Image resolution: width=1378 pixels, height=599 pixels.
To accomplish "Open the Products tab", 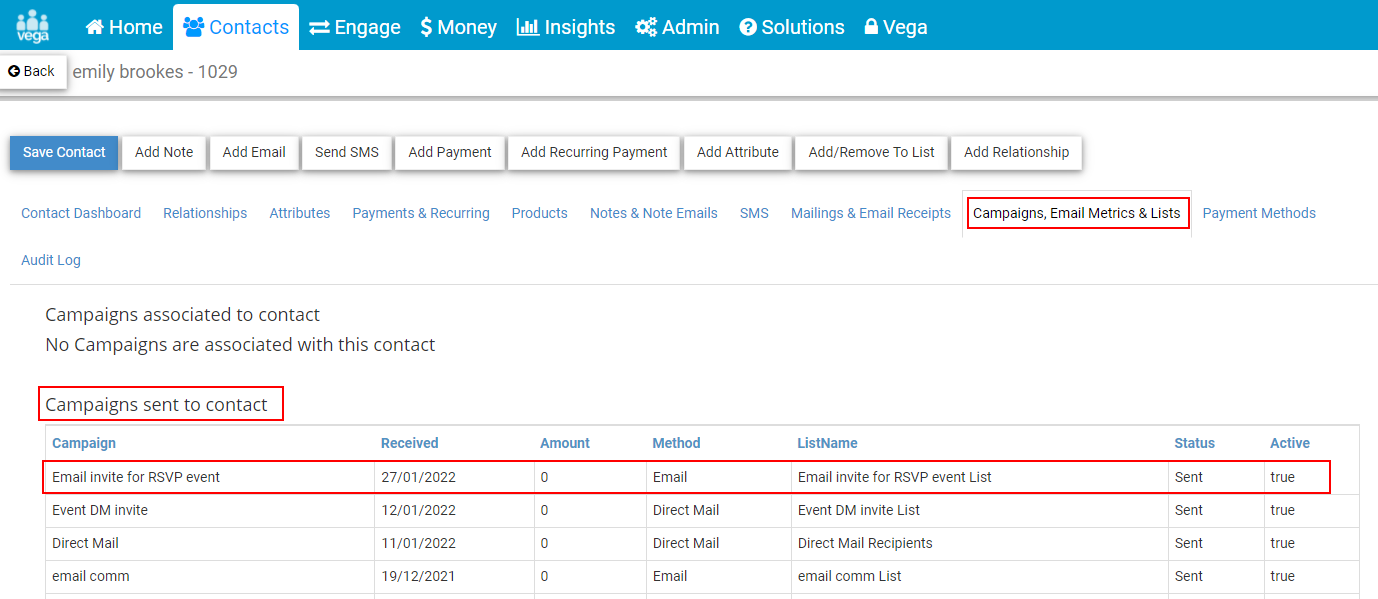I will tap(540, 213).
